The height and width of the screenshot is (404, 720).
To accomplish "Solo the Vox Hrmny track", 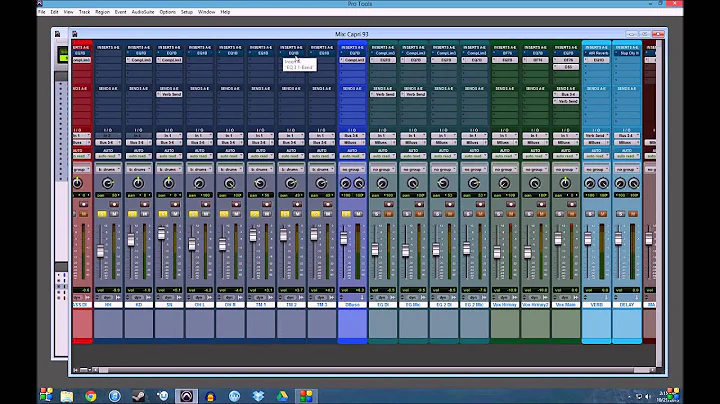I will tap(499, 214).
